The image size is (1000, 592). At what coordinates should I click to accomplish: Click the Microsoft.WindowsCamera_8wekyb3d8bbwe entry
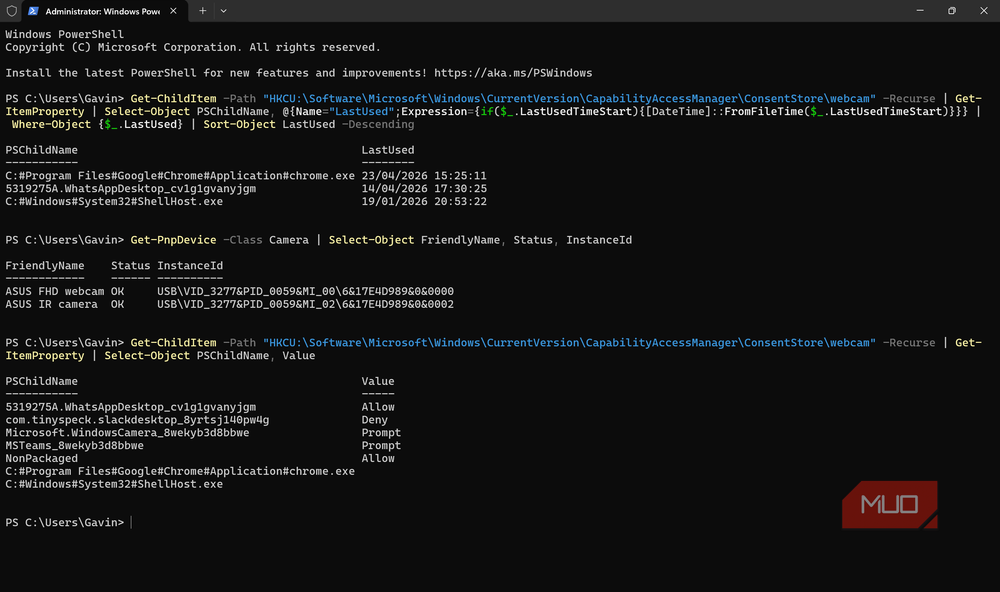(x=128, y=433)
